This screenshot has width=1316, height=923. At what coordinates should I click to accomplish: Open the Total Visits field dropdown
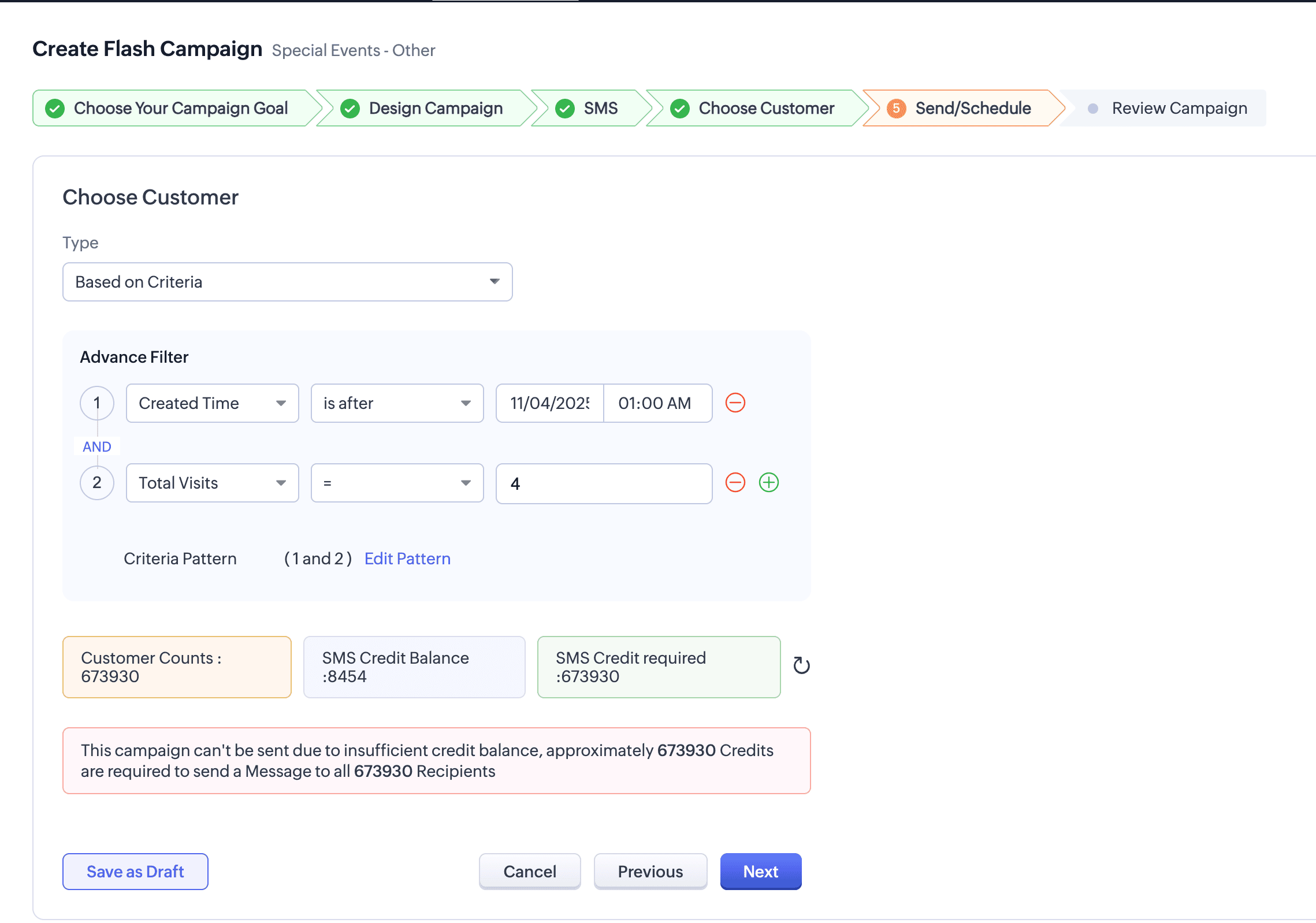[212, 483]
